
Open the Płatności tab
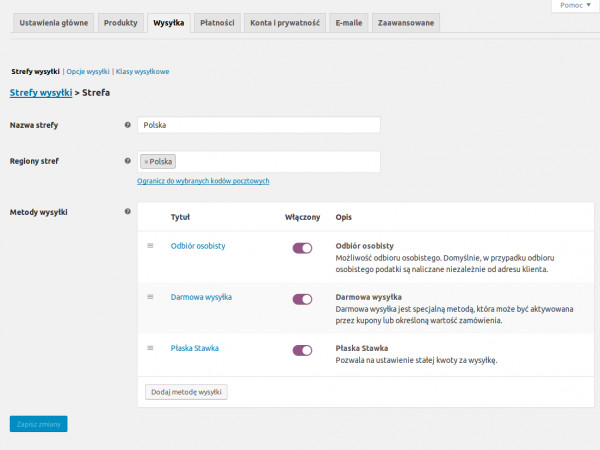(x=217, y=23)
